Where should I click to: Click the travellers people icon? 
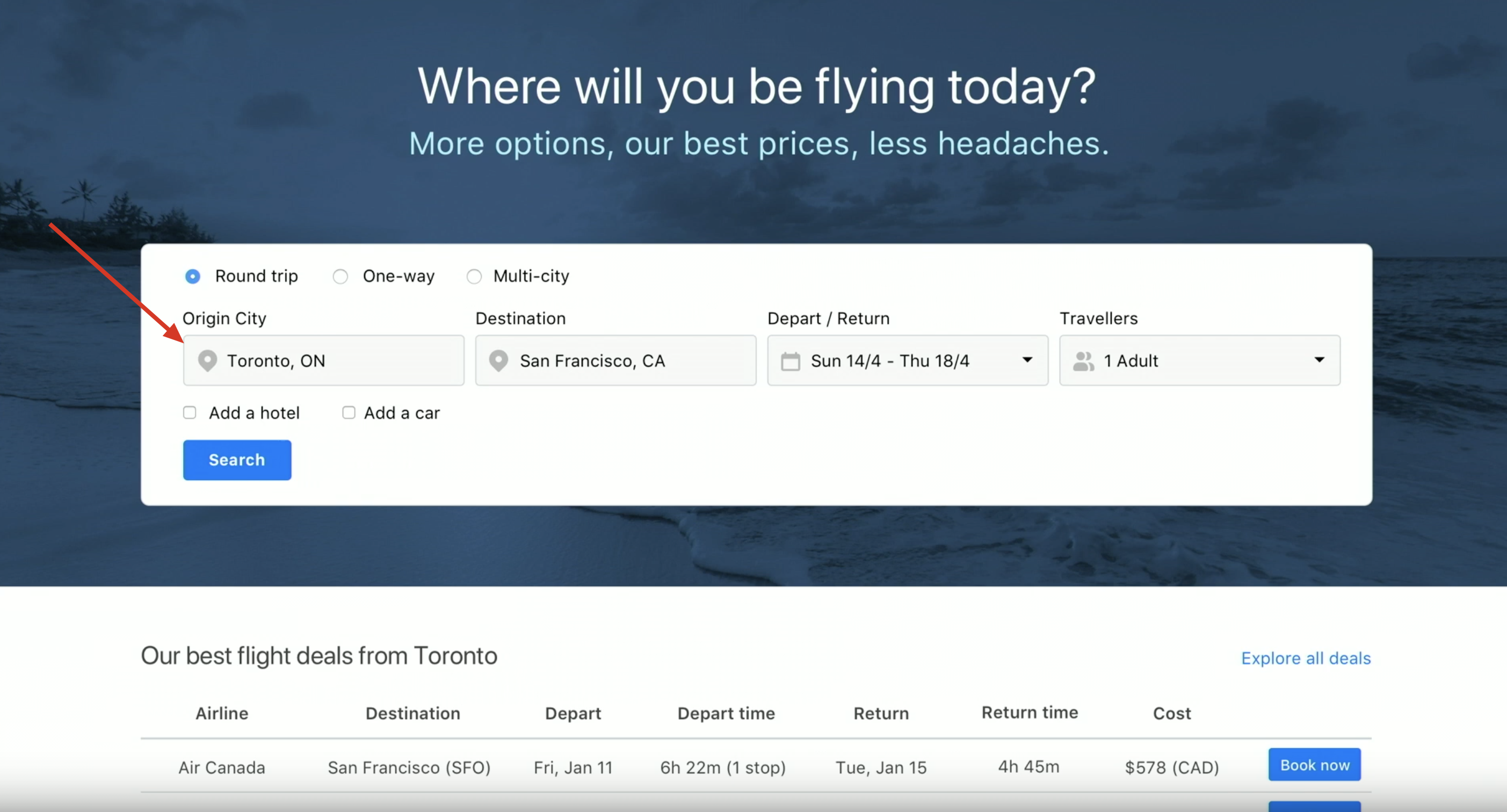pyautogui.click(x=1083, y=361)
